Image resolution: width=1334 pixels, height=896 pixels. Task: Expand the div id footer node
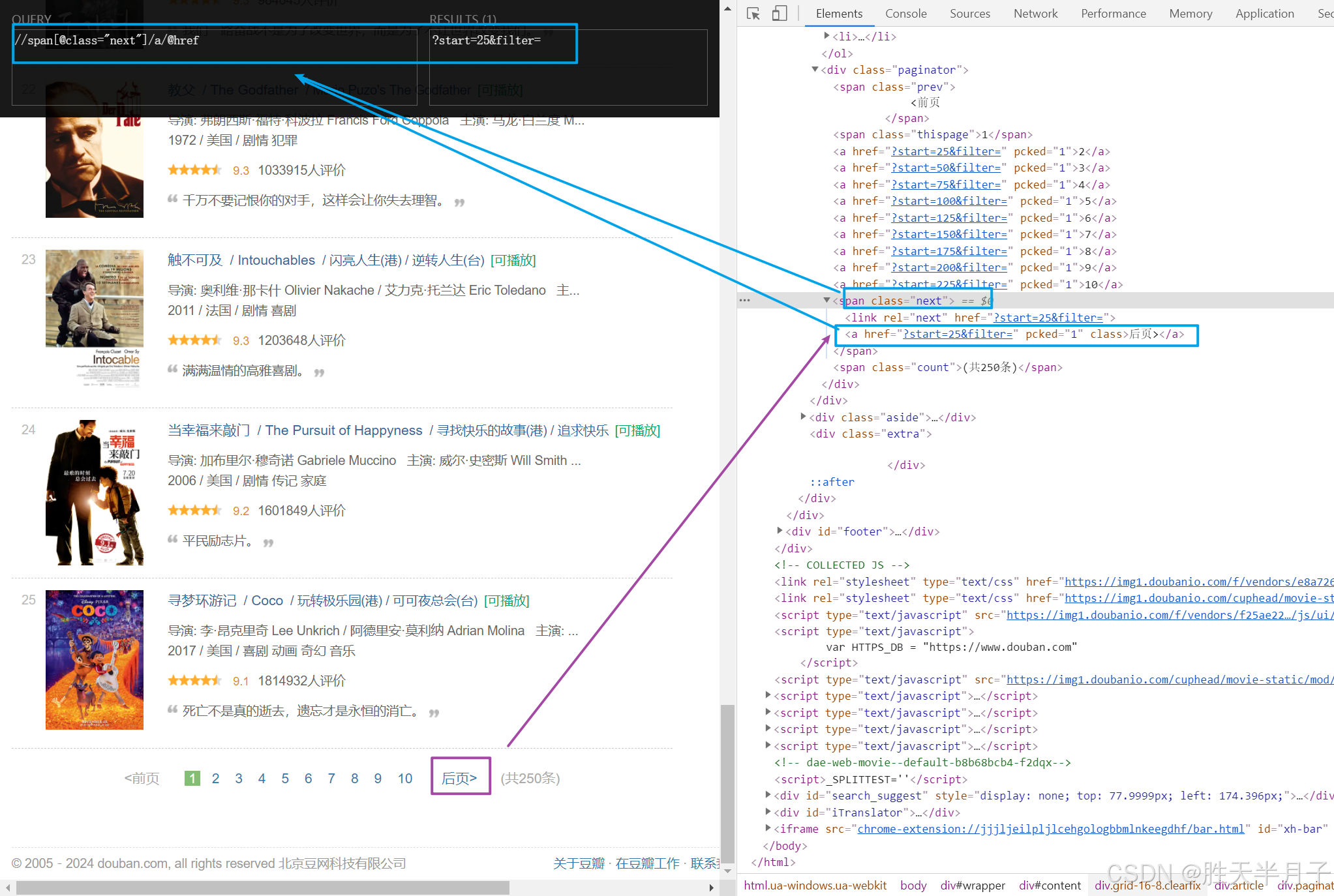click(x=780, y=531)
